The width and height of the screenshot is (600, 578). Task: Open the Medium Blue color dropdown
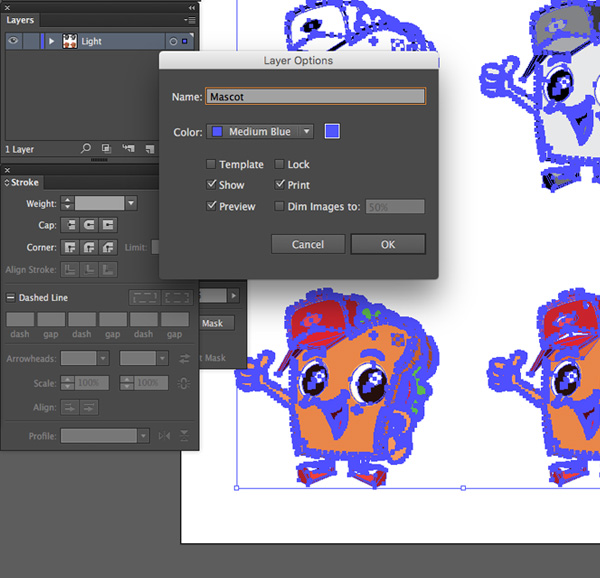(260, 132)
